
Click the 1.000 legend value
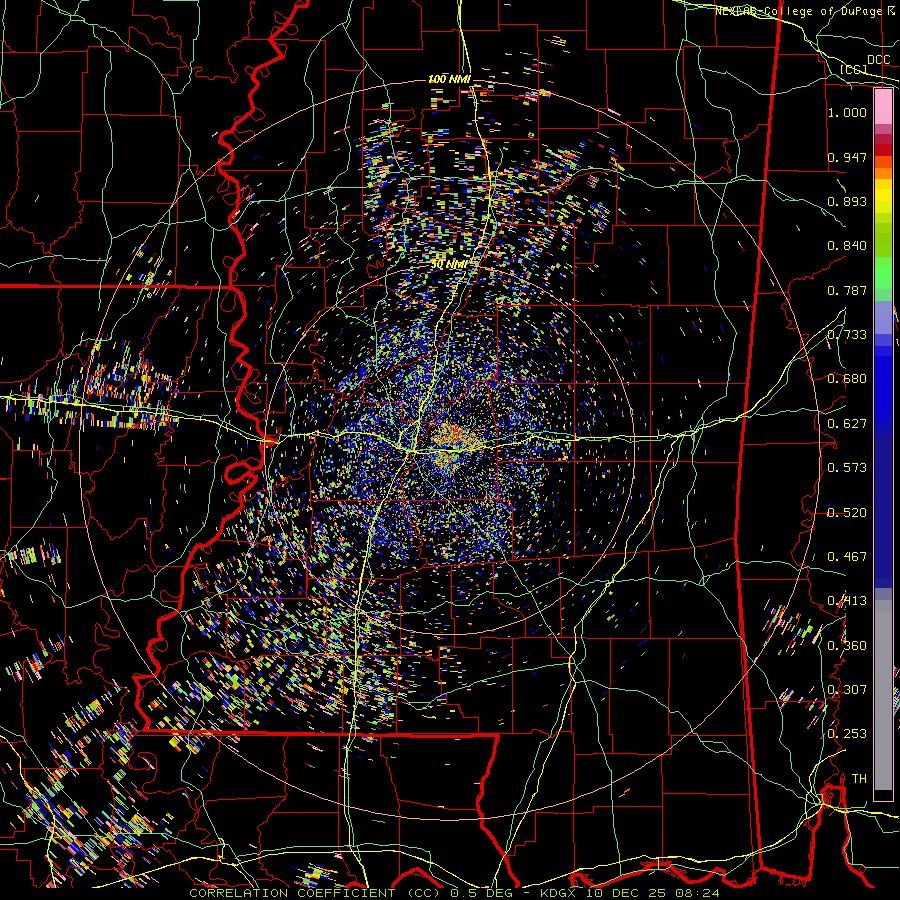pyautogui.click(x=847, y=112)
